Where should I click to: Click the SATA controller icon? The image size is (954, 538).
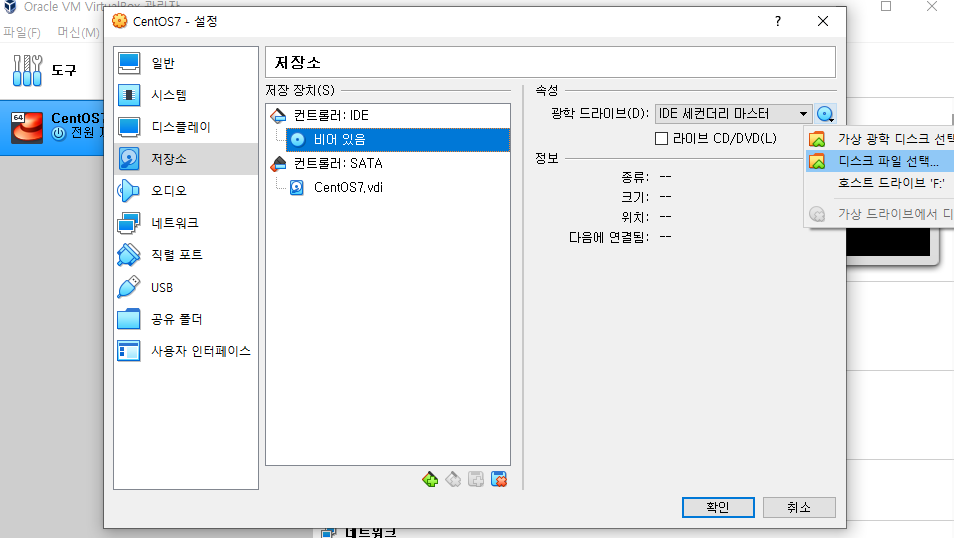point(278,163)
